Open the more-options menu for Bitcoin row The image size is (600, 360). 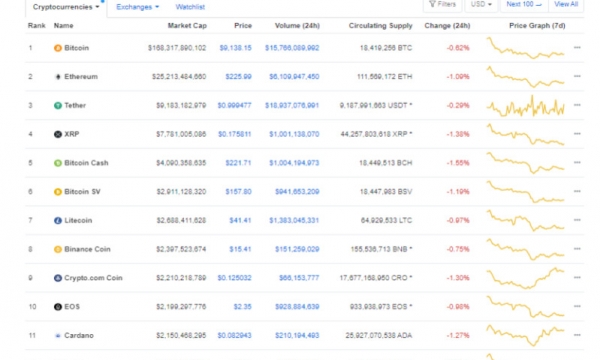point(577,47)
